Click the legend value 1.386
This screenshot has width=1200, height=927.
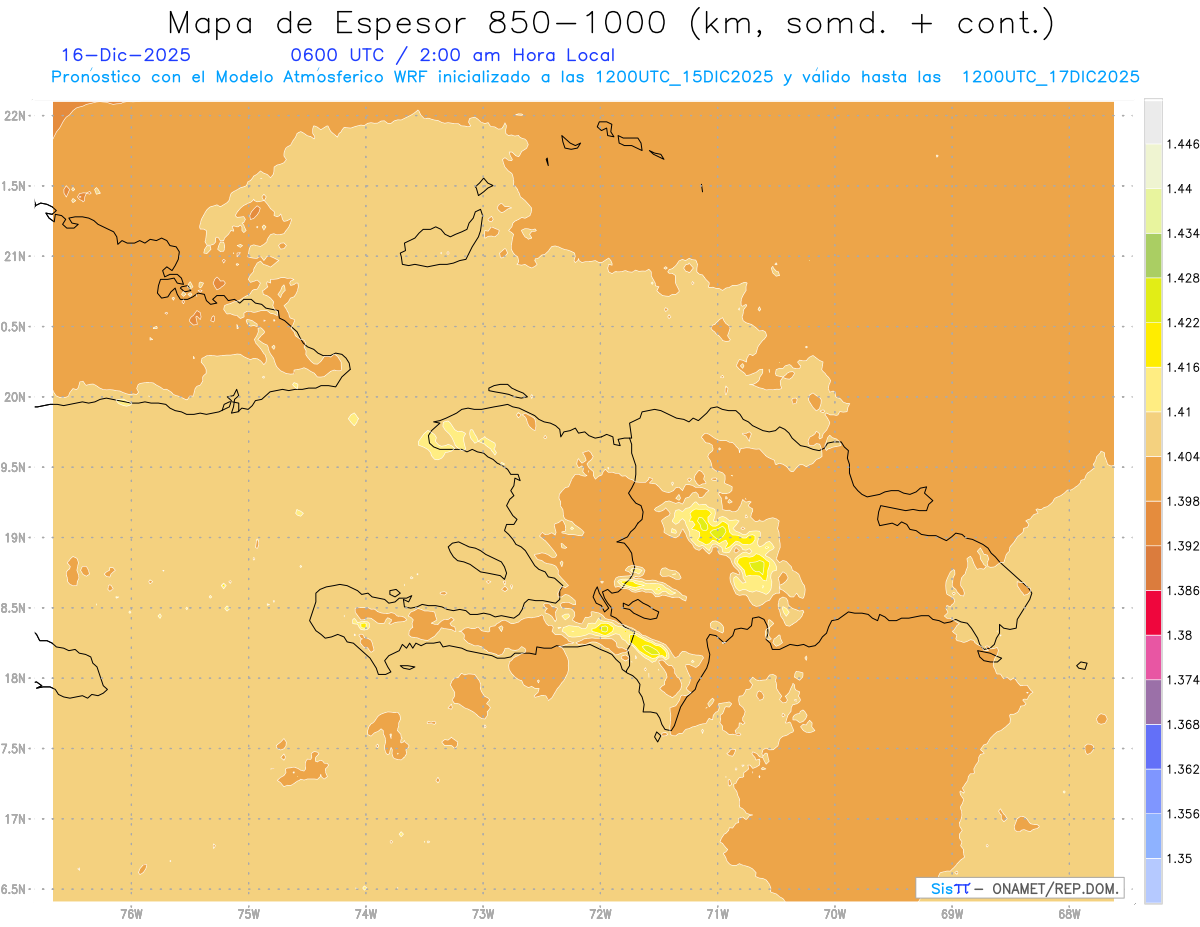[1183, 590]
